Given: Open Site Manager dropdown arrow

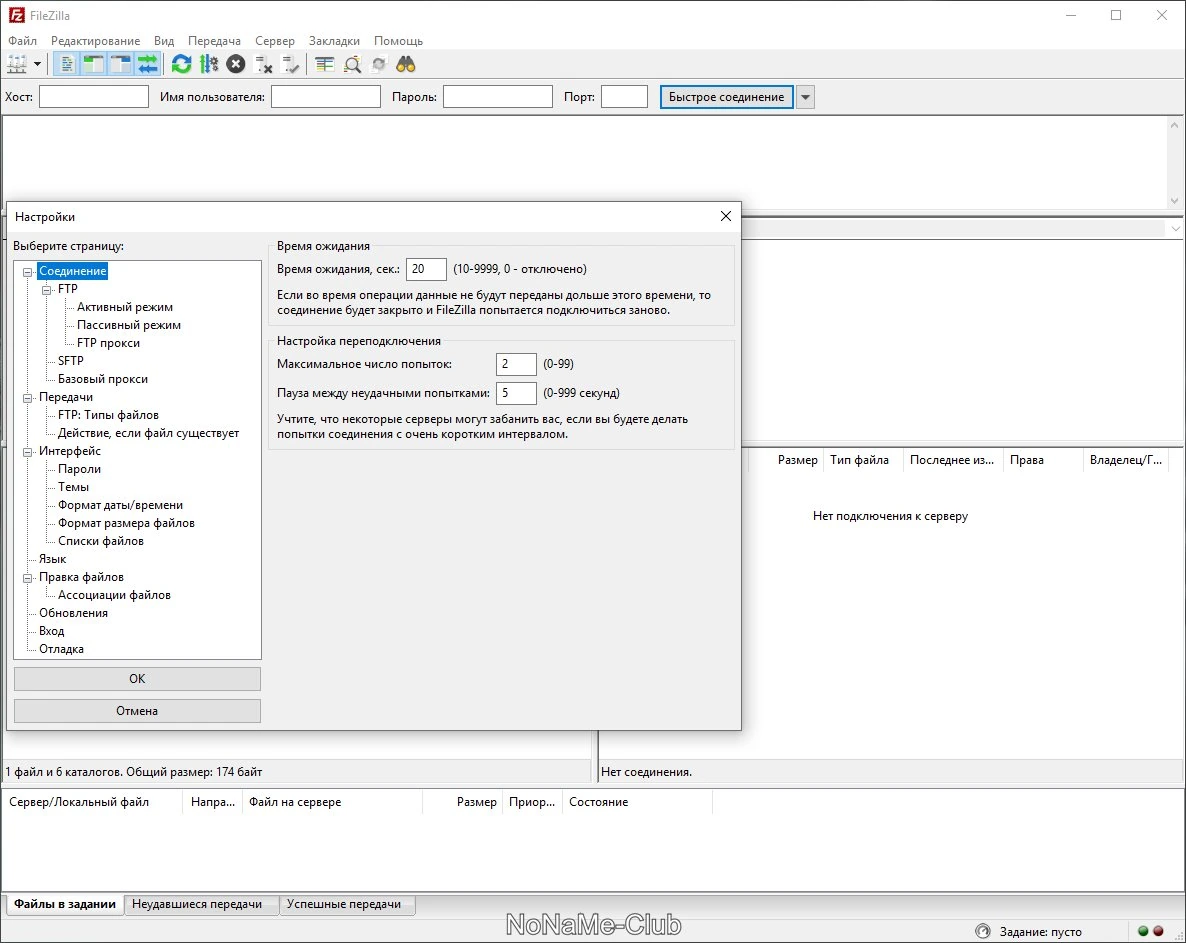Looking at the screenshot, I should click(37, 65).
